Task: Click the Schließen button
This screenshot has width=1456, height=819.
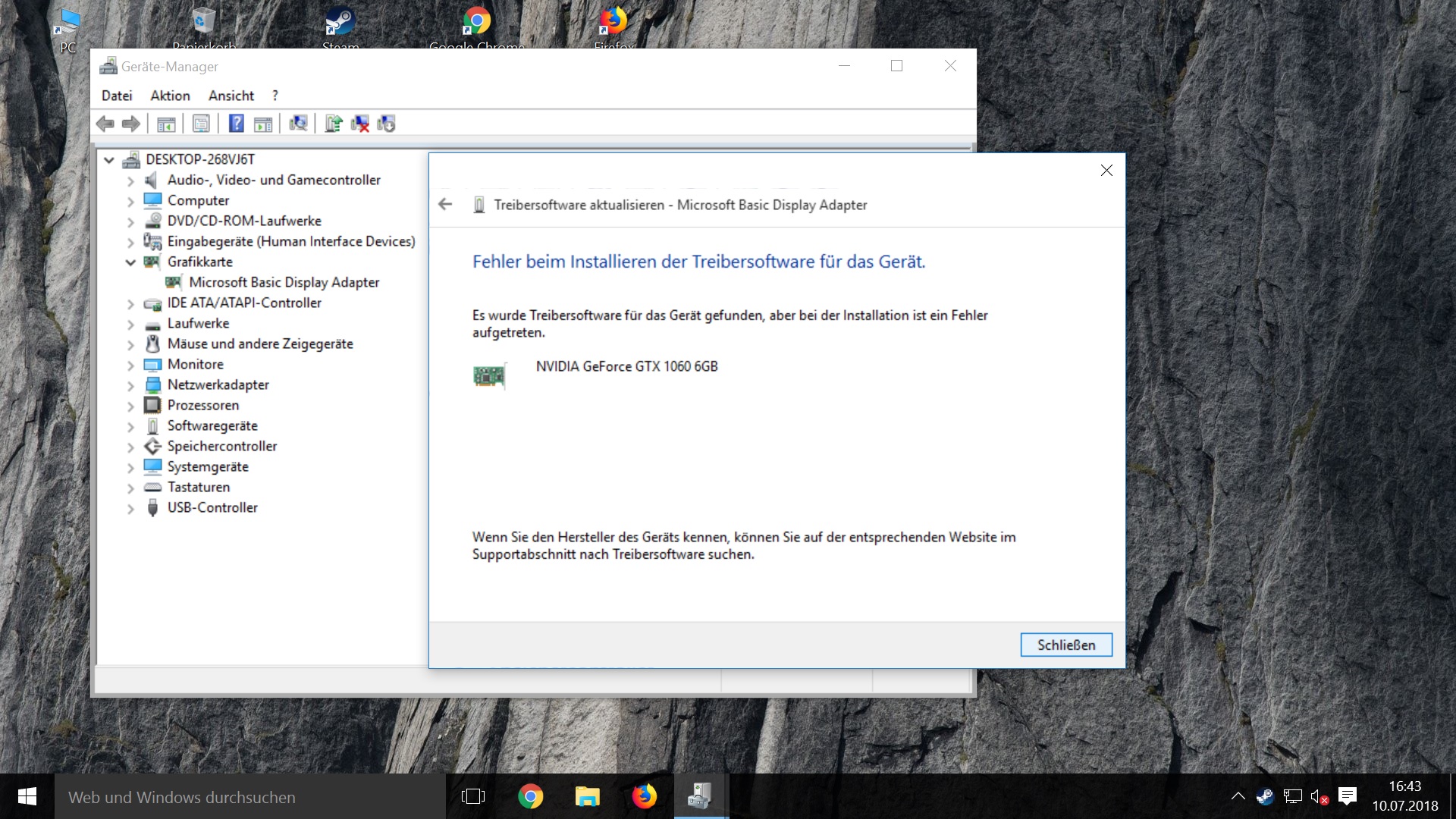Action: 1065,645
